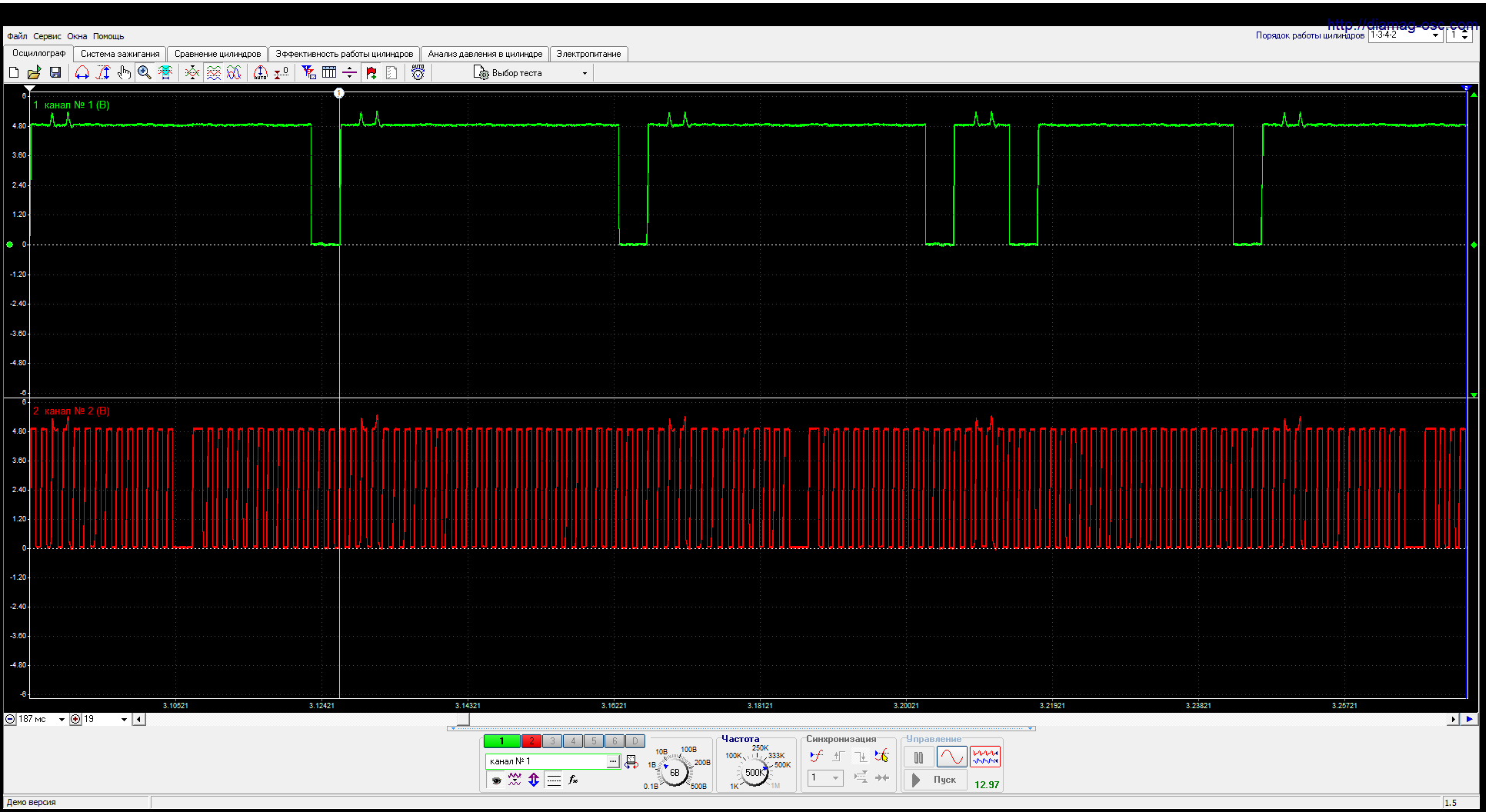Click the teal waveform fit icon
The image size is (1489, 812).
click(x=165, y=72)
